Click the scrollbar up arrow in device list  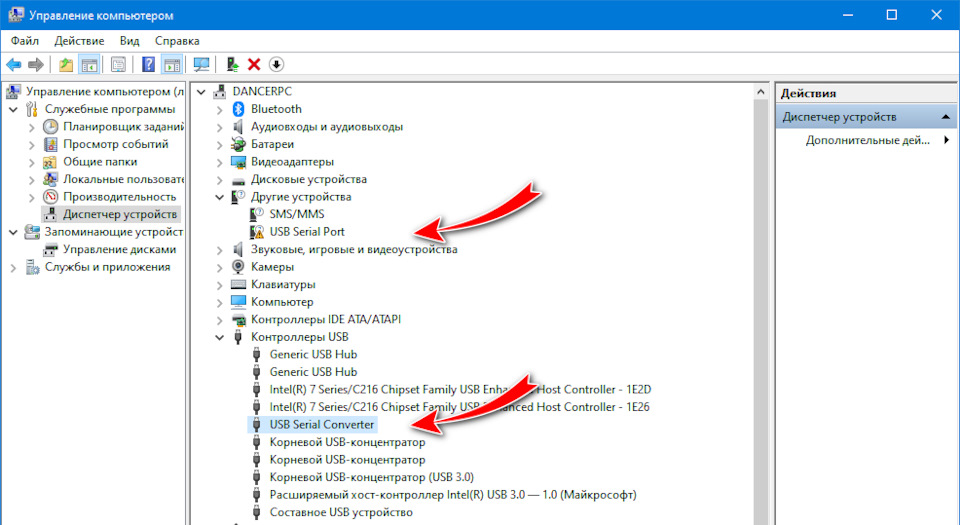[x=760, y=92]
